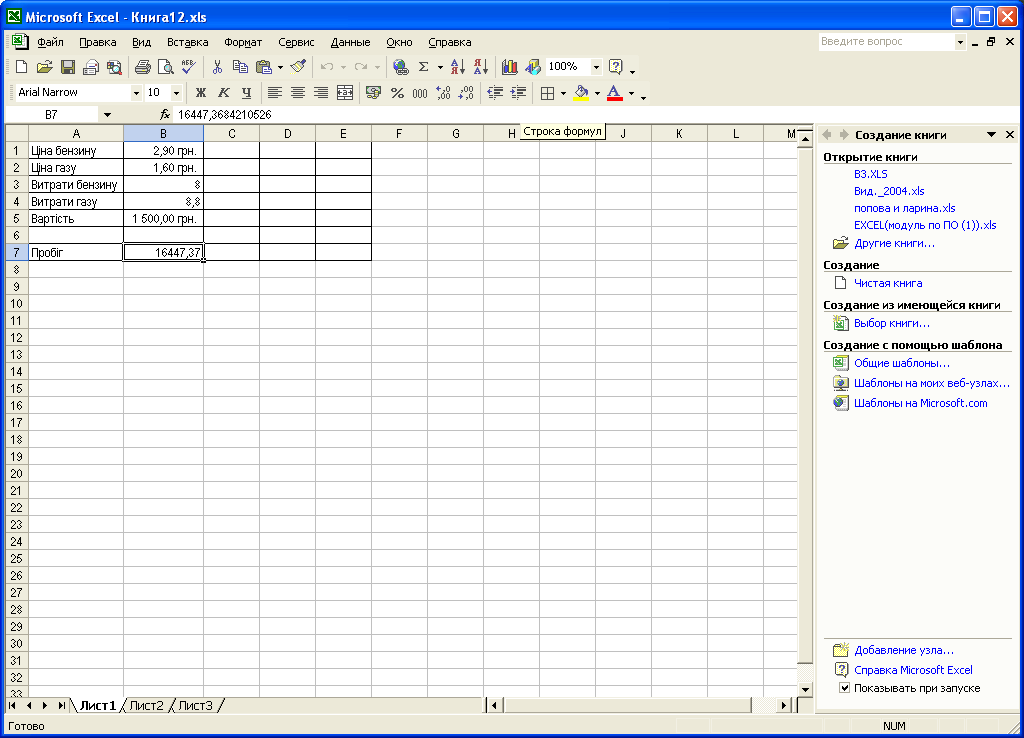
Task: Click the insert function fx icon
Action: pyautogui.click(x=165, y=114)
